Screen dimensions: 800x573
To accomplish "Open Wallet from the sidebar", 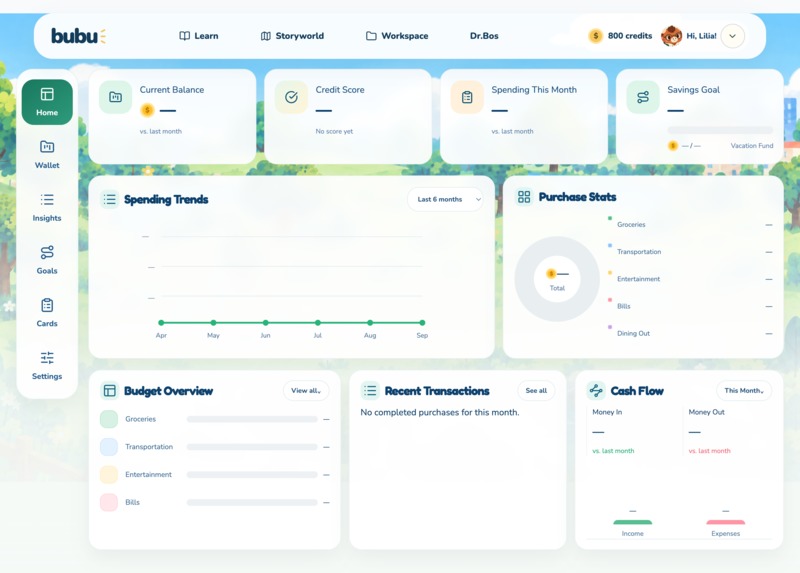I will 47,155.
